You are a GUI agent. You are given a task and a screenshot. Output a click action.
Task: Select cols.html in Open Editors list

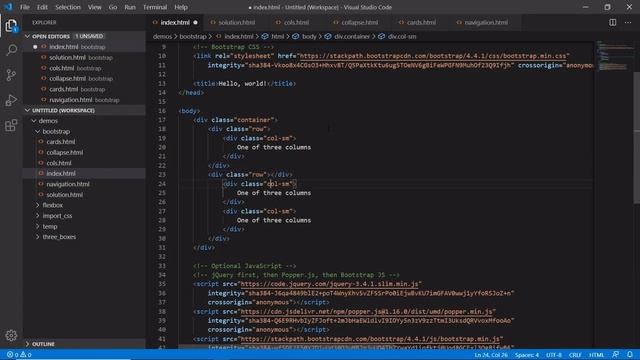coord(84,68)
